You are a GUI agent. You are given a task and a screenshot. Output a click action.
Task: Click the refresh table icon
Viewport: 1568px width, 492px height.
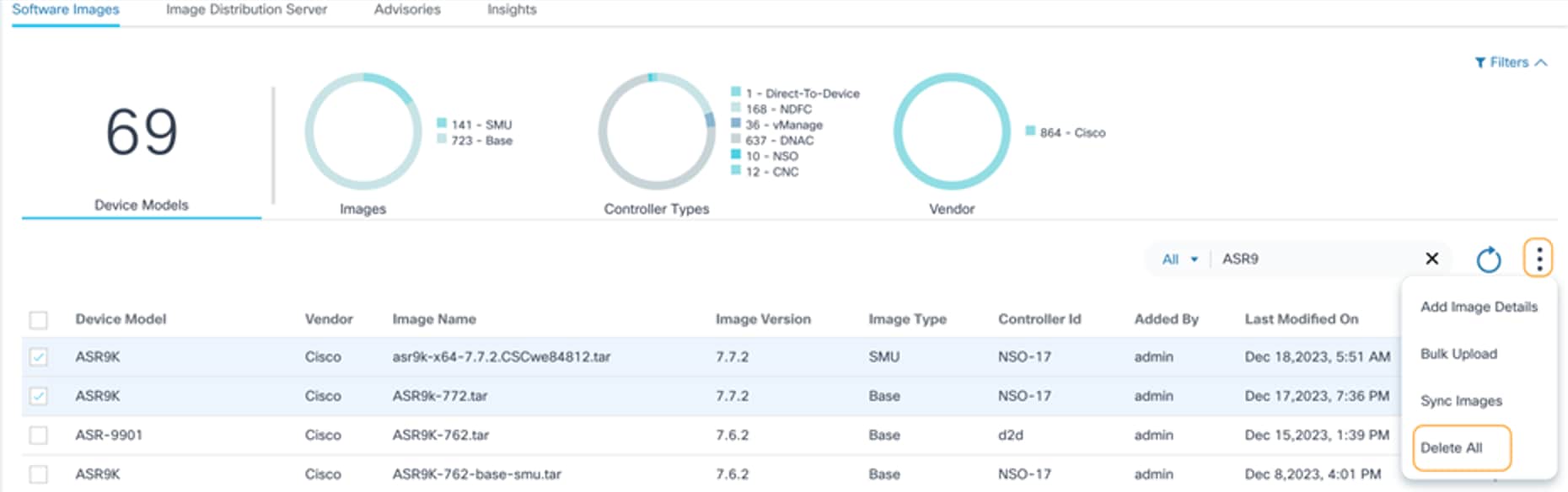pyautogui.click(x=1489, y=259)
